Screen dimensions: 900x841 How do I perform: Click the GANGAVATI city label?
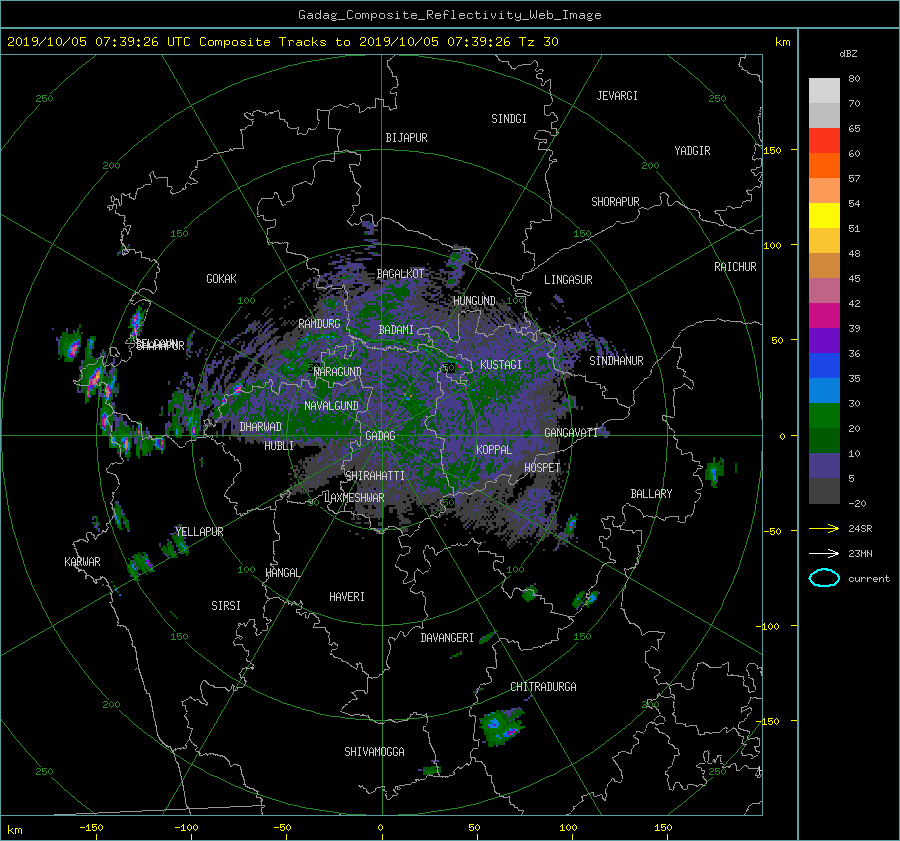pyautogui.click(x=571, y=432)
